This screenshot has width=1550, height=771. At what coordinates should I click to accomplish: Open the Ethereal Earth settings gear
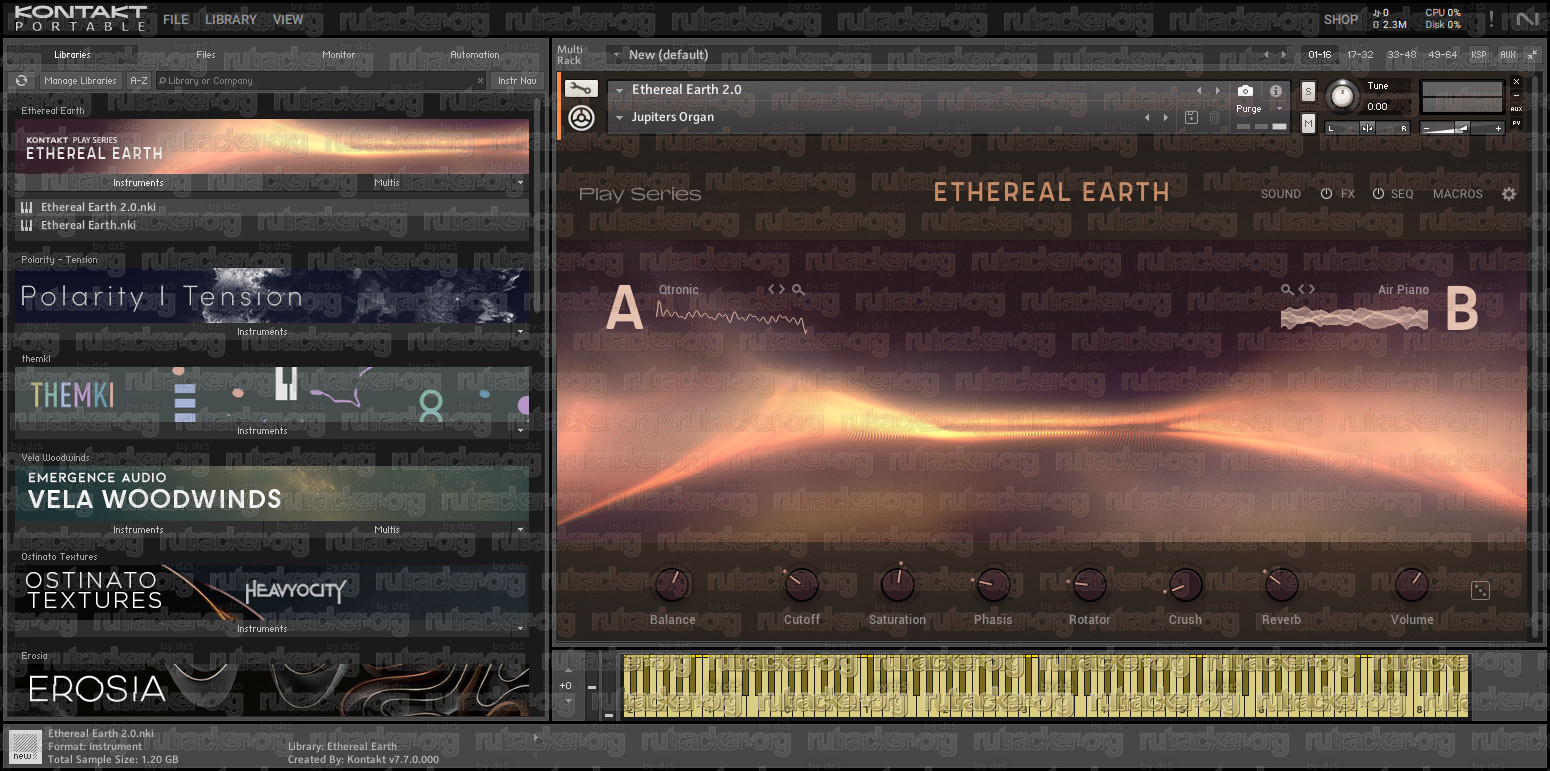[x=1509, y=194]
